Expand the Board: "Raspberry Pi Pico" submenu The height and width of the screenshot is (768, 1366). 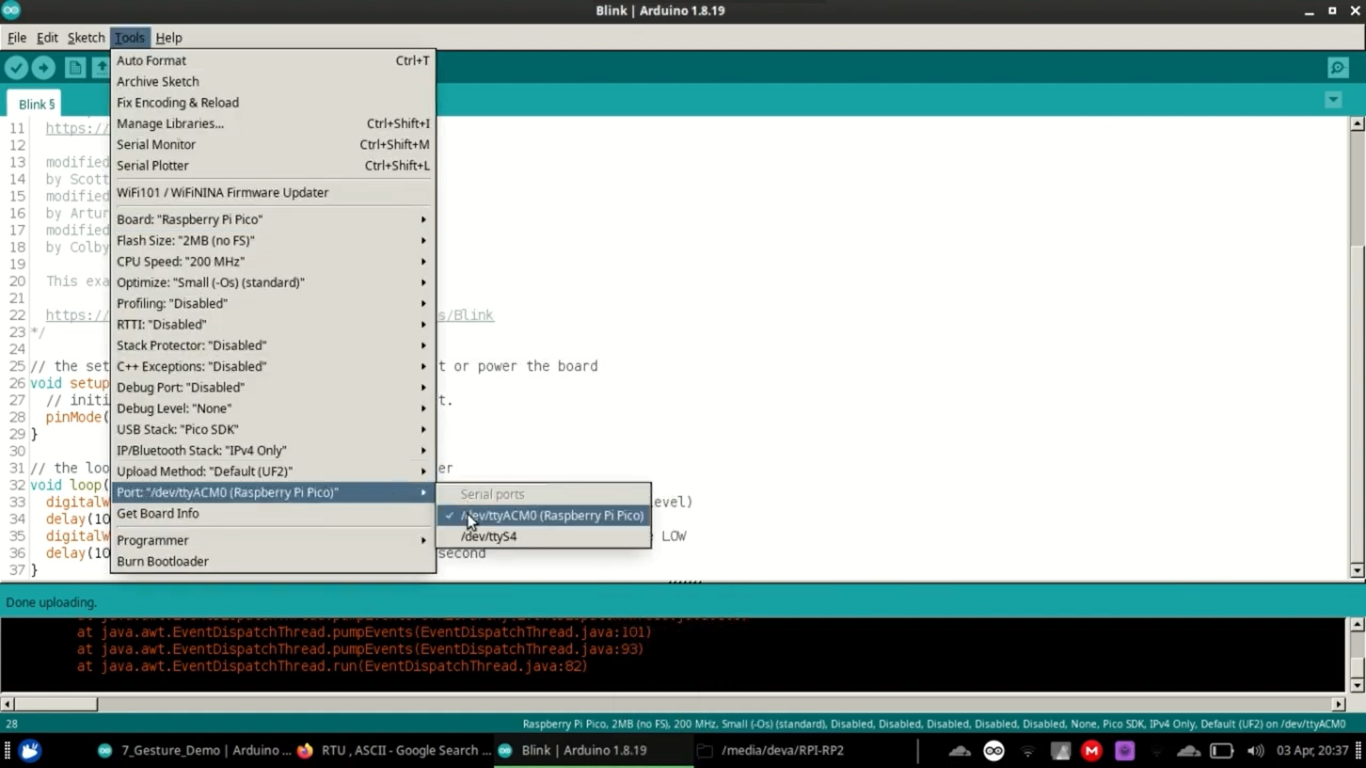pos(273,219)
